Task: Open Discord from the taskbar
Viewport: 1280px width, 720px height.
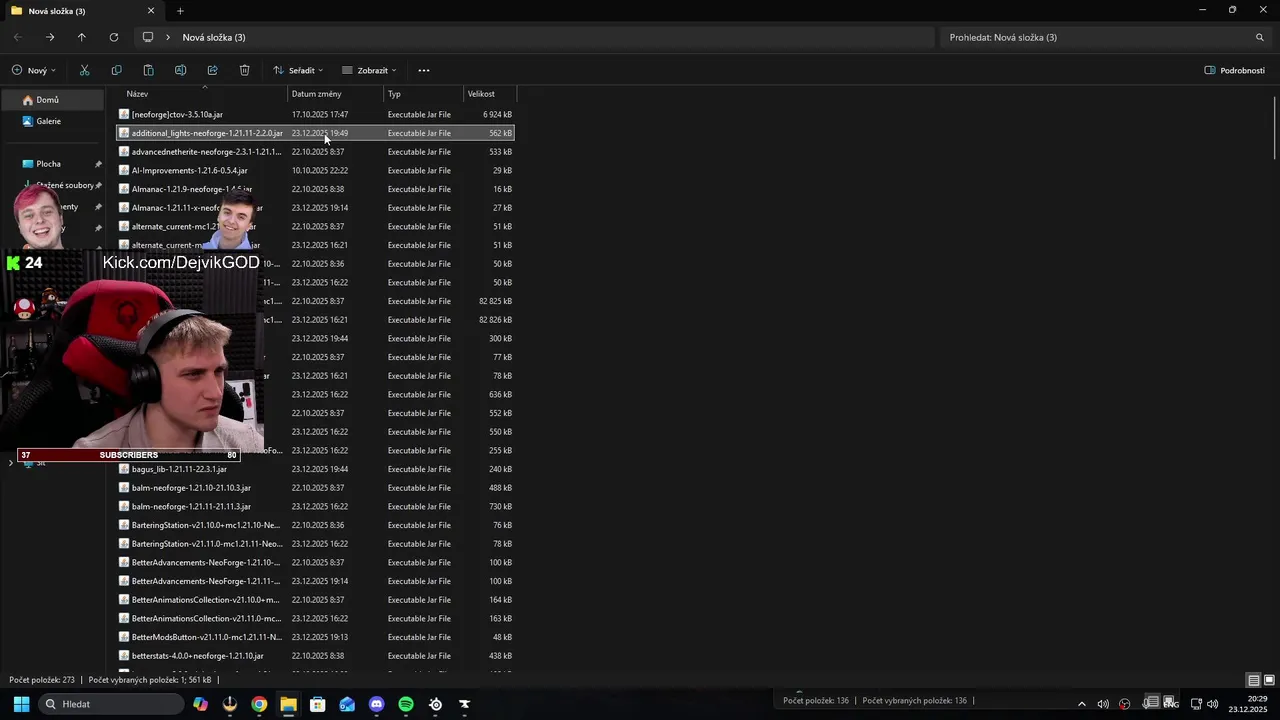Action: click(376, 704)
